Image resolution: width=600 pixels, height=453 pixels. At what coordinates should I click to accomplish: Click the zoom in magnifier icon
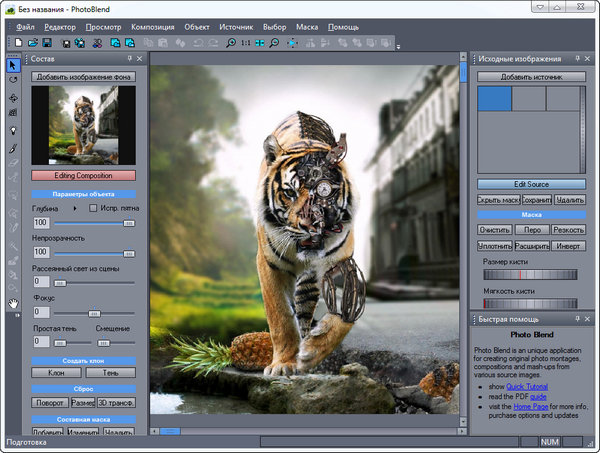(x=232, y=43)
